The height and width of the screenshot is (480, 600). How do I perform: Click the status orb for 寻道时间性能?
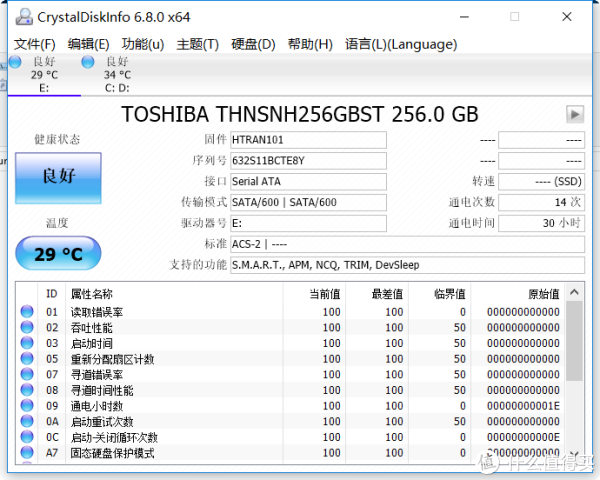27,390
